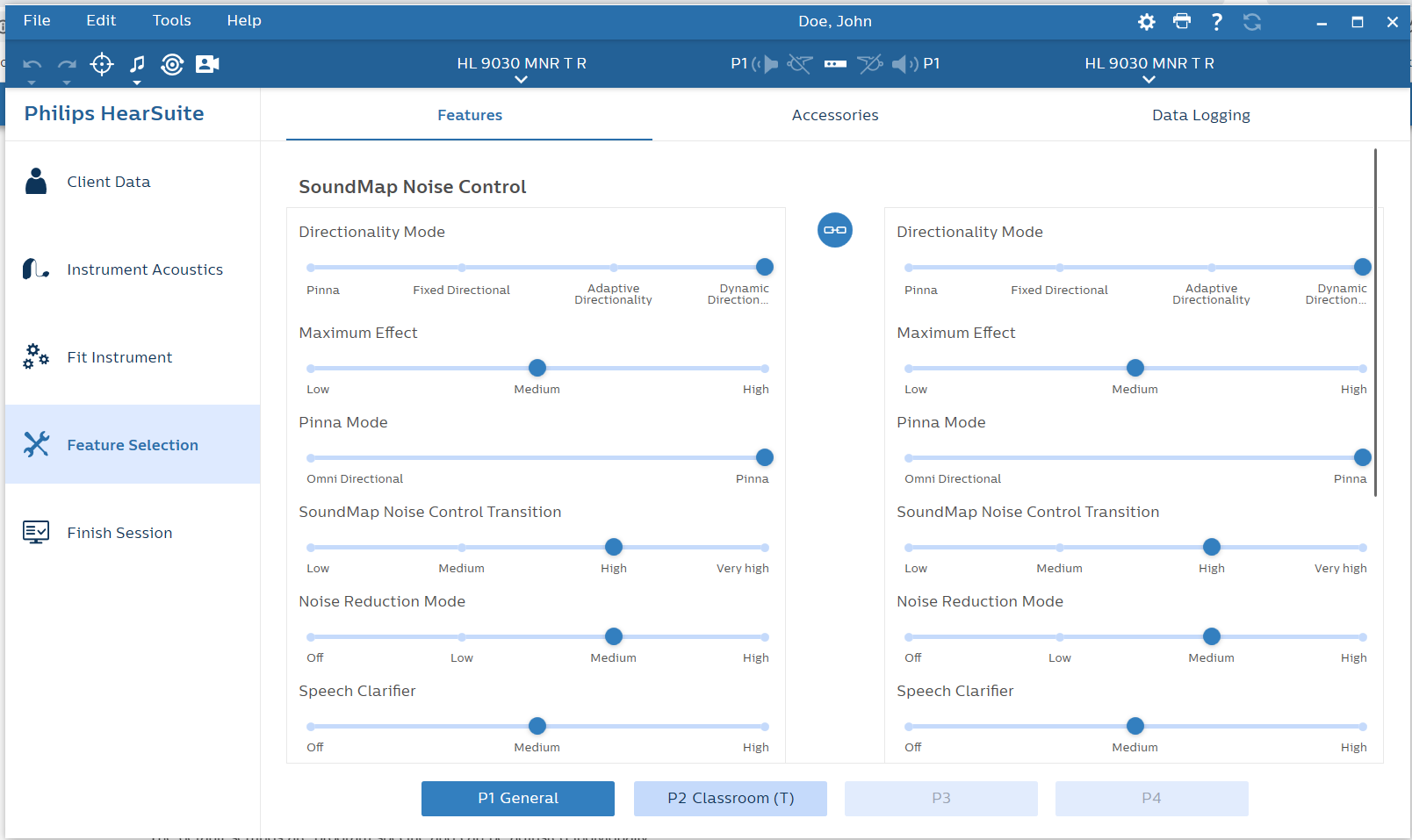Click the concentric circles sound icon
1412x840 pixels.
[x=172, y=64]
